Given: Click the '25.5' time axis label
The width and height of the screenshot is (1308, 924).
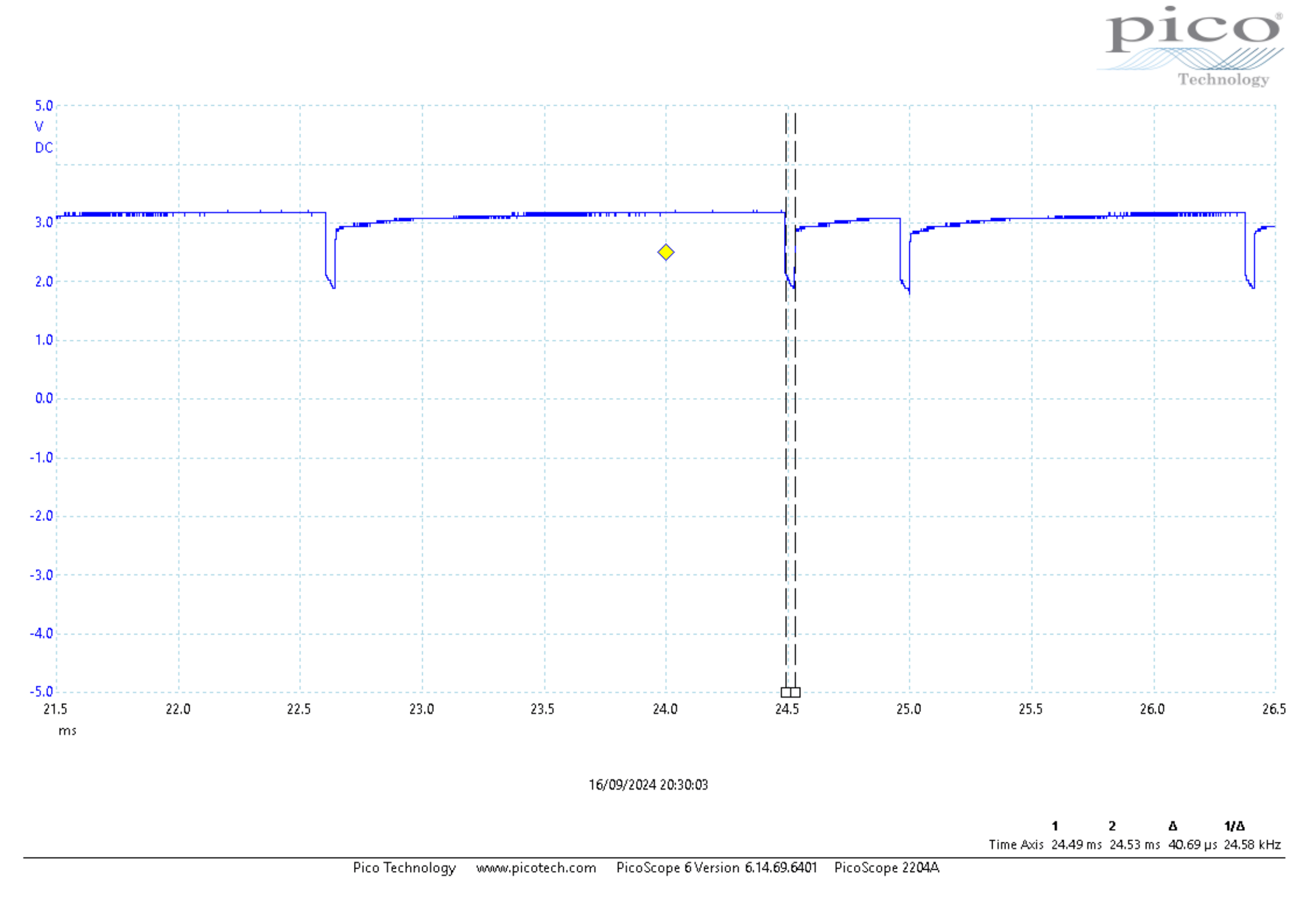Looking at the screenshot, I should point(1031,709).
